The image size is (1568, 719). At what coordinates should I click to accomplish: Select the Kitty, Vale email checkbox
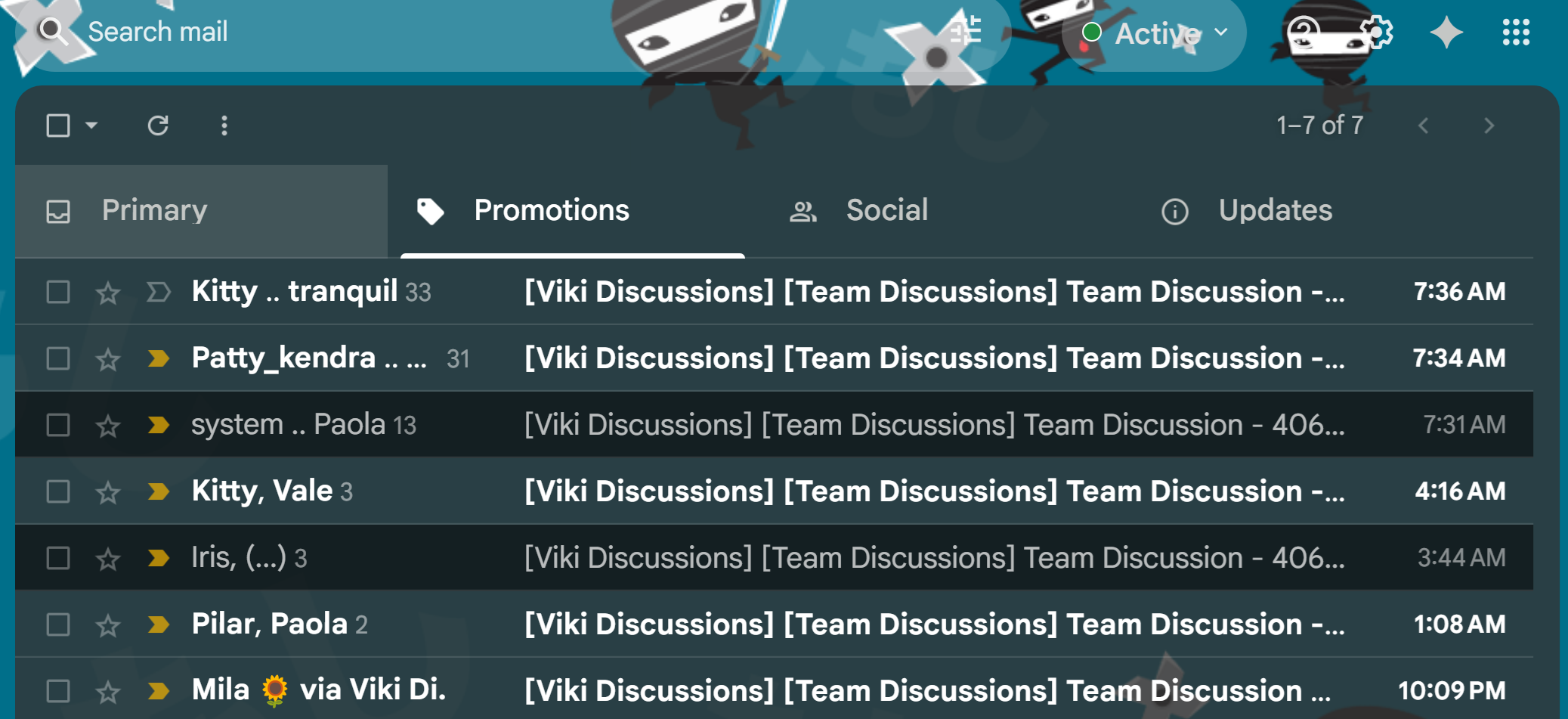(x=58, y=491)
